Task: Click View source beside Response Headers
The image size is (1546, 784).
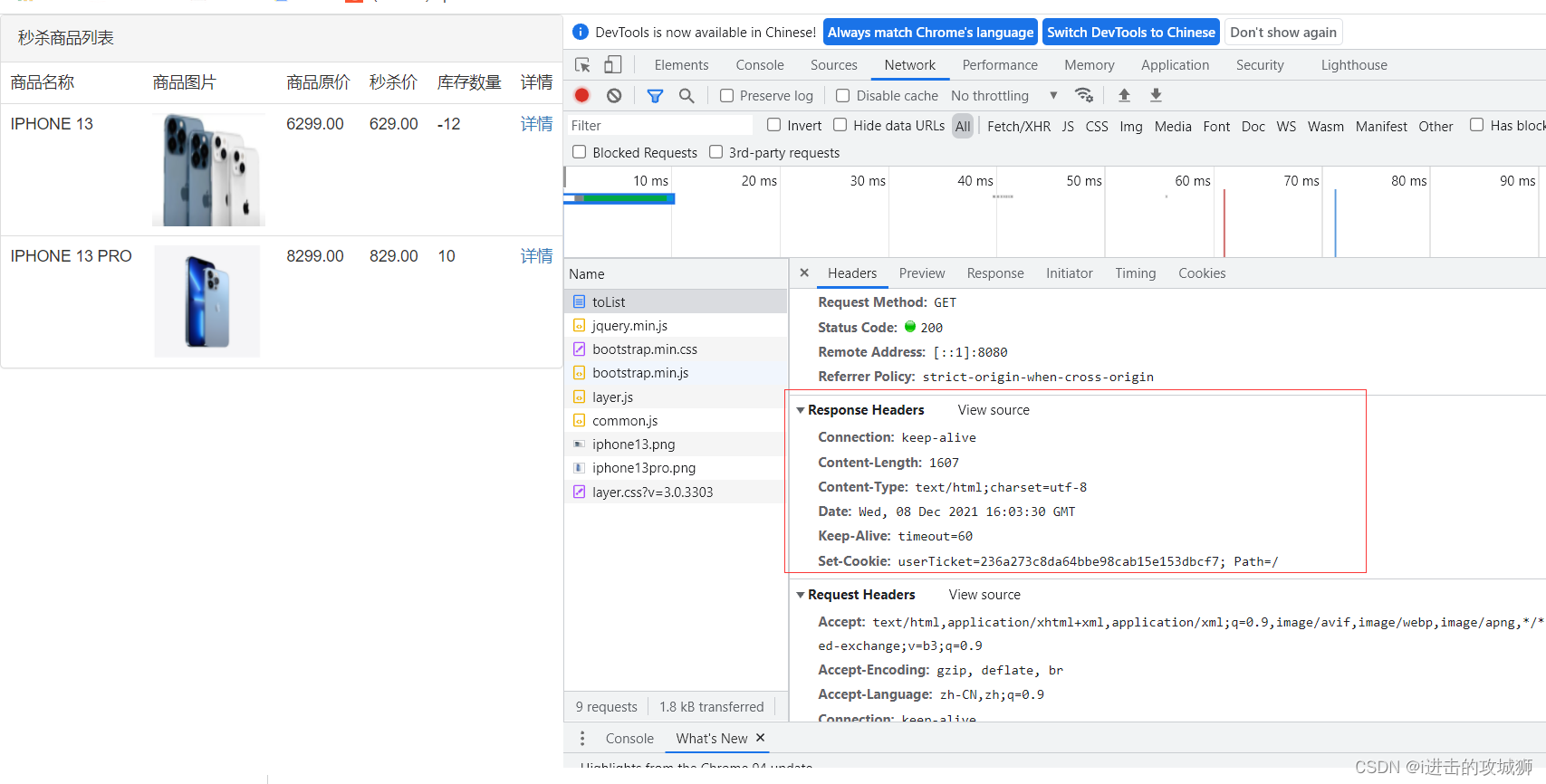Action: pyautogui.click(x=994, y=410)
